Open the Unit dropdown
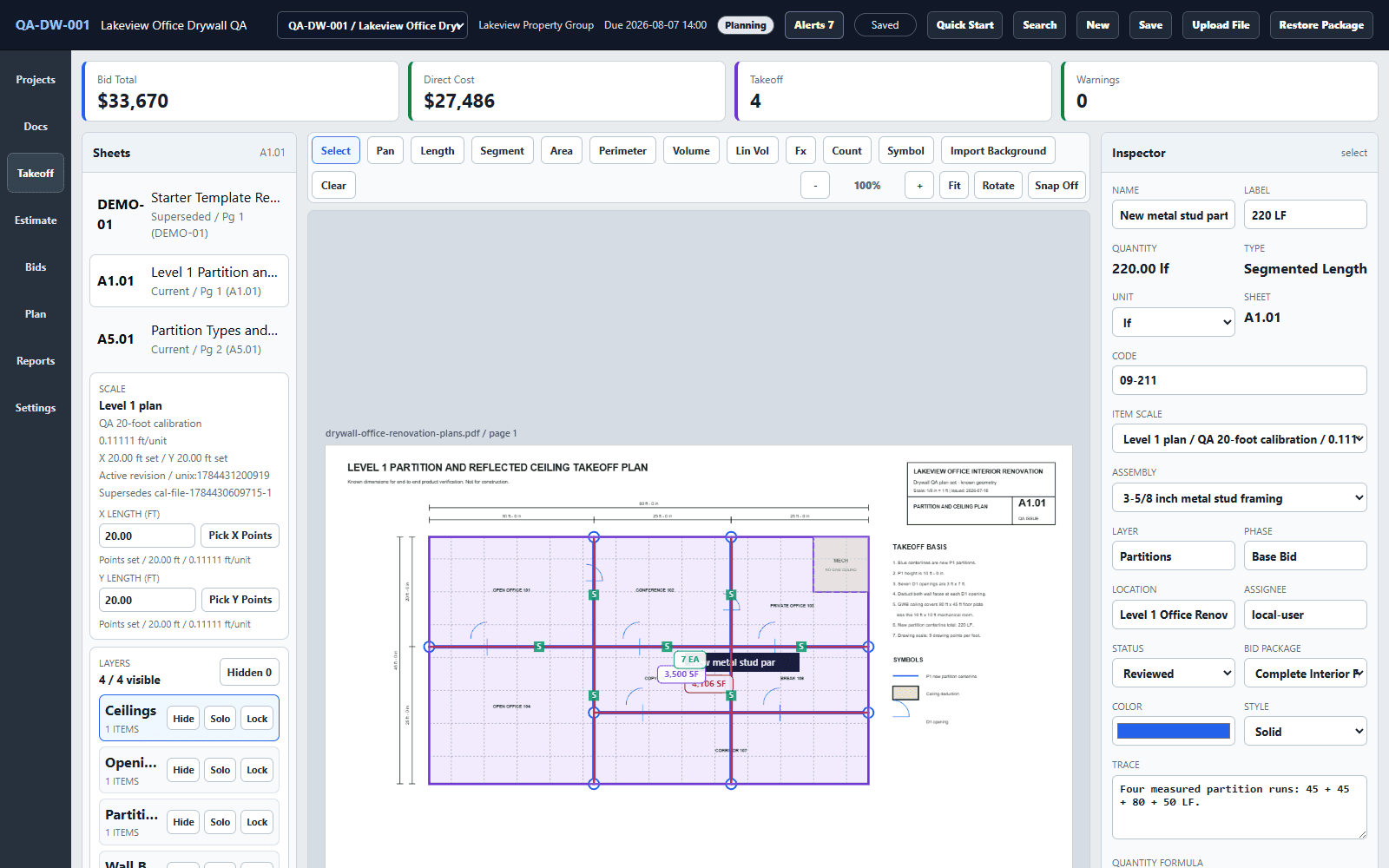 point(1173,323)
